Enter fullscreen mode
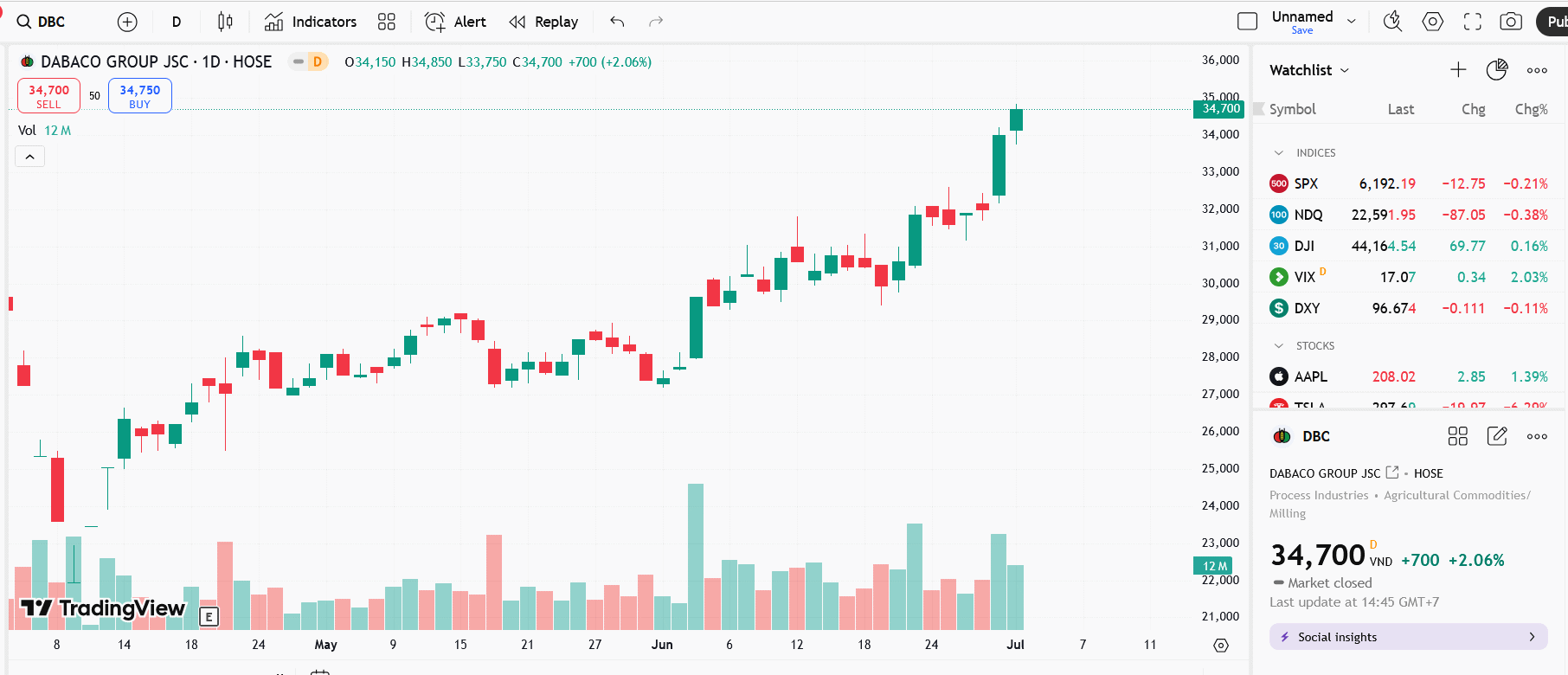Screen dimensions: 1568x675 [x=1472, y=22]
